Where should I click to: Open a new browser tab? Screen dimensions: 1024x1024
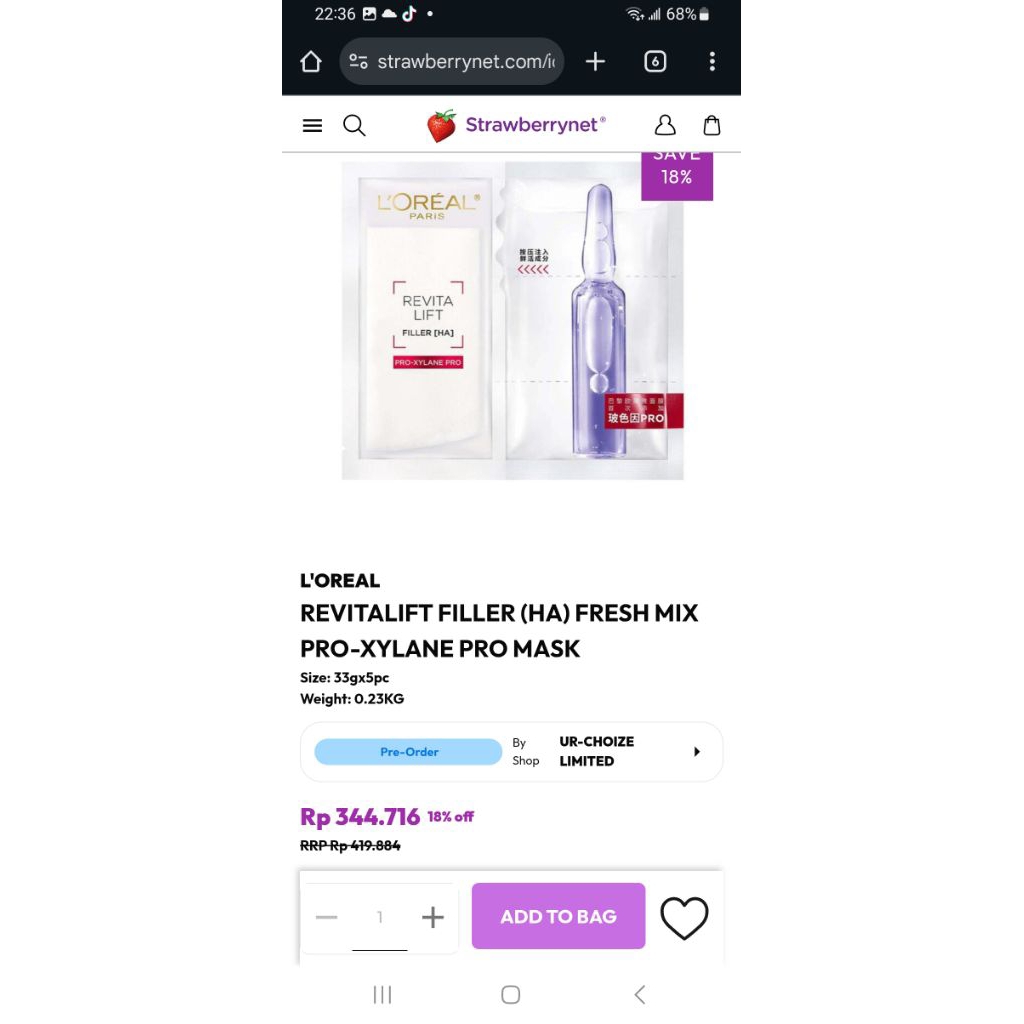pos(595,61)
